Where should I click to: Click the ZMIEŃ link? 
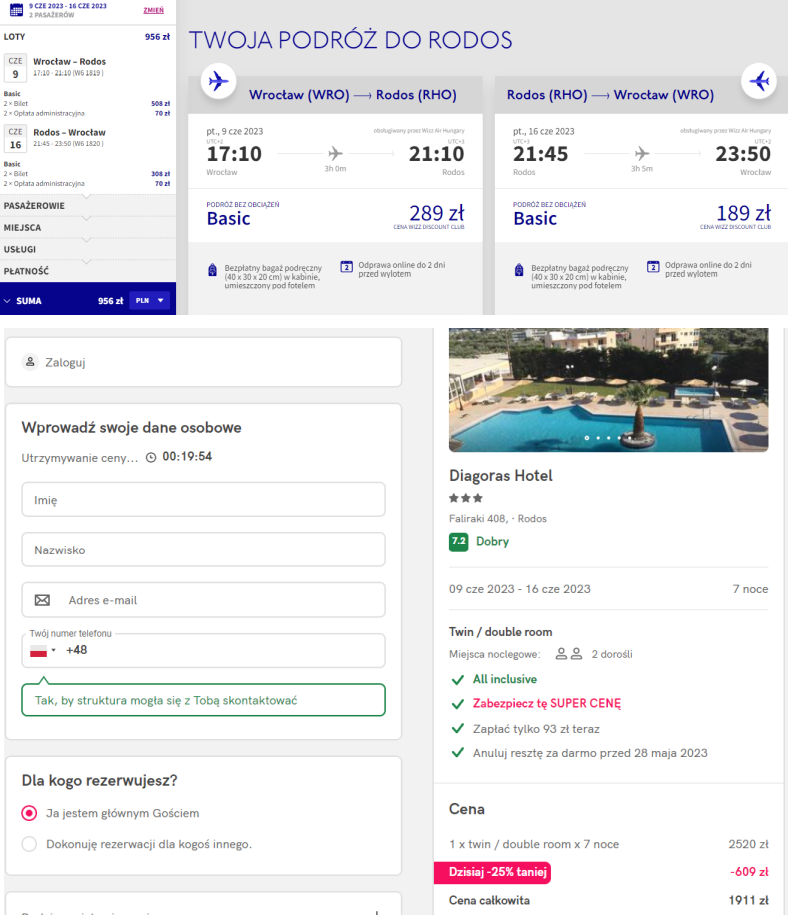click(x=154, y=10)
